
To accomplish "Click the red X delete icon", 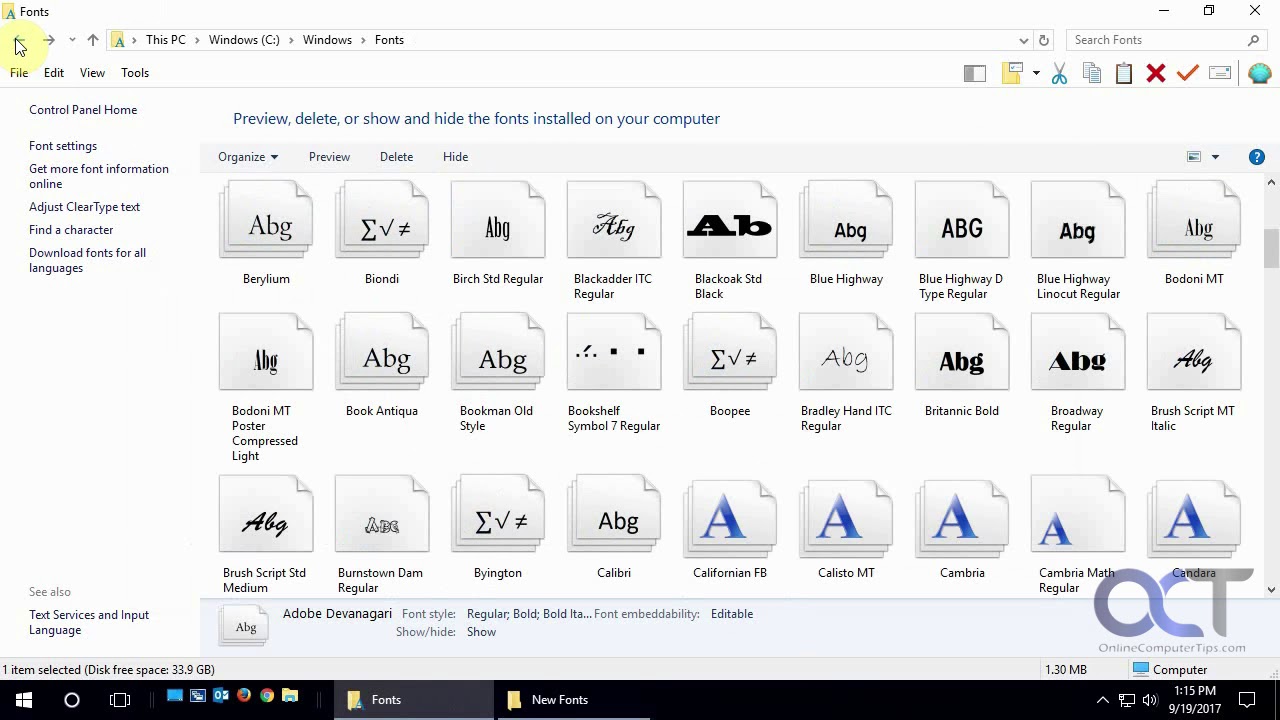I will click(x=1156, y=73).
